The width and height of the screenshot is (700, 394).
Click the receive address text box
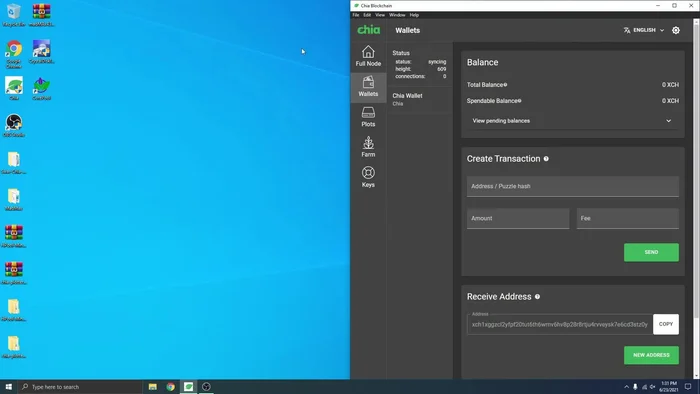560,324
